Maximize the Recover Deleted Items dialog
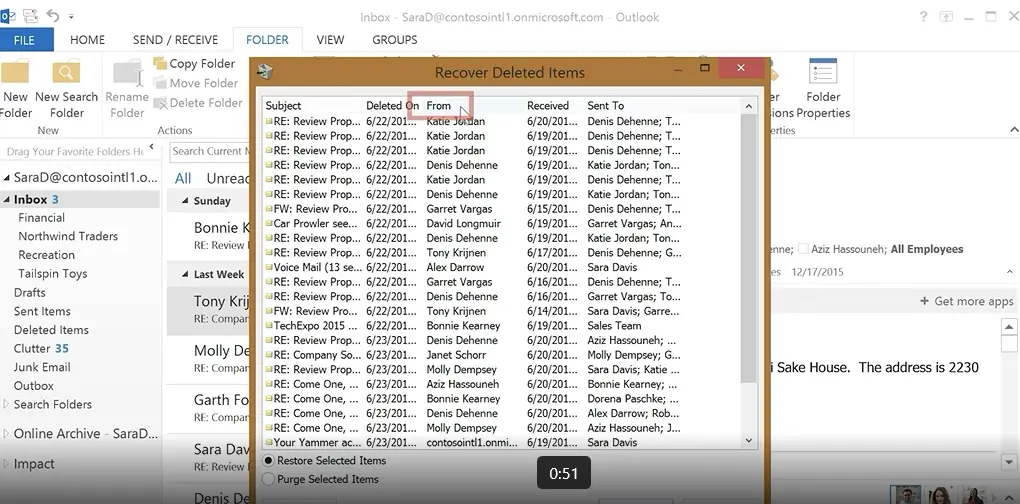Screen dimensions: 1020x504 tap(705, 68)
